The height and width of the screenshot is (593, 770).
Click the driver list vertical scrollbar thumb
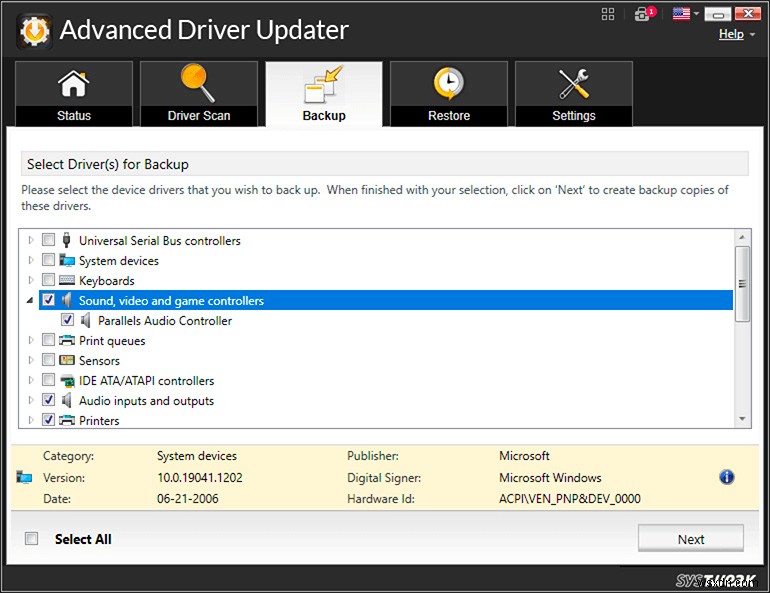coord(742,284)
